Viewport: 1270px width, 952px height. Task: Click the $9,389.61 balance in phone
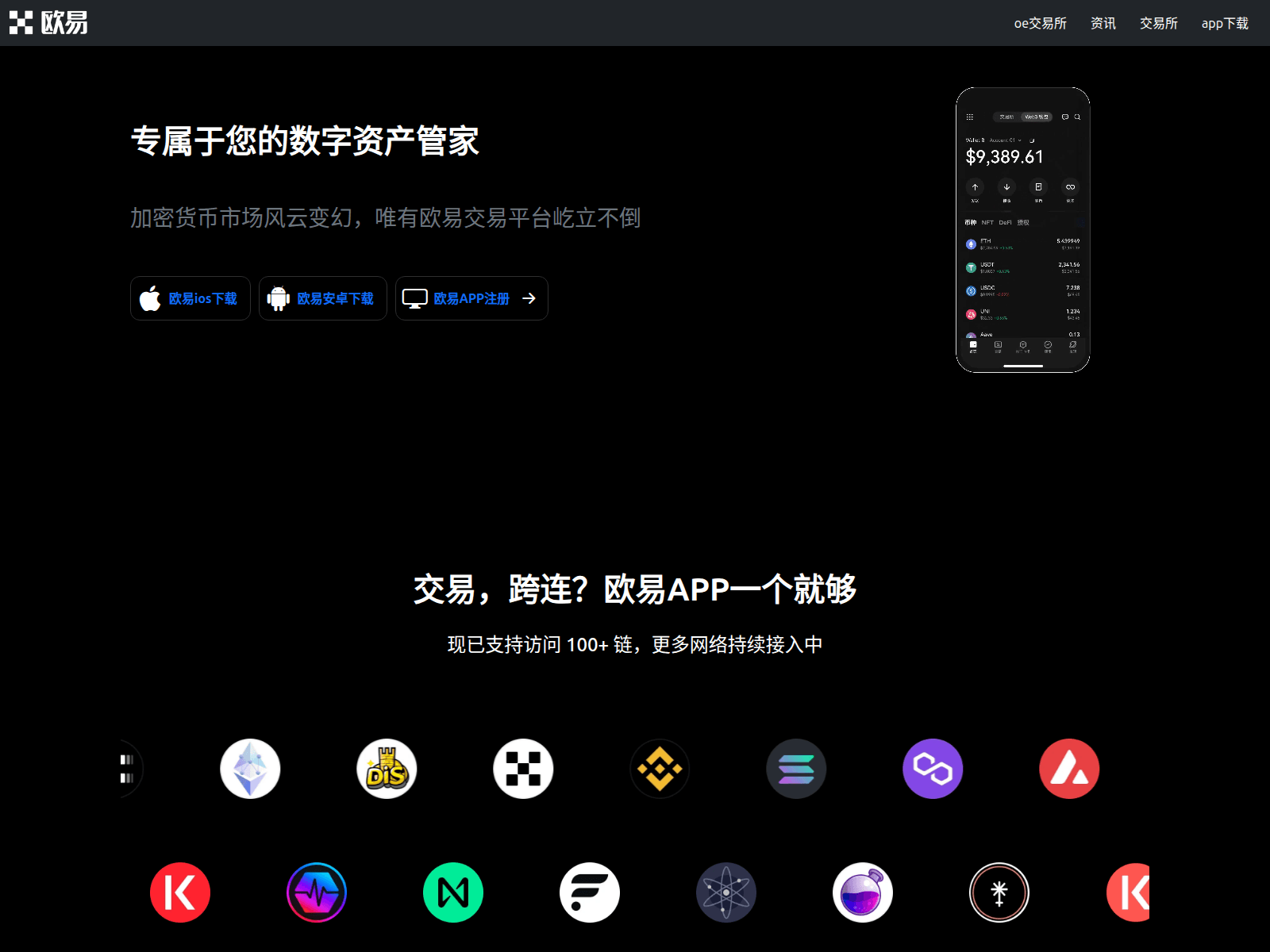[1004, 157]
